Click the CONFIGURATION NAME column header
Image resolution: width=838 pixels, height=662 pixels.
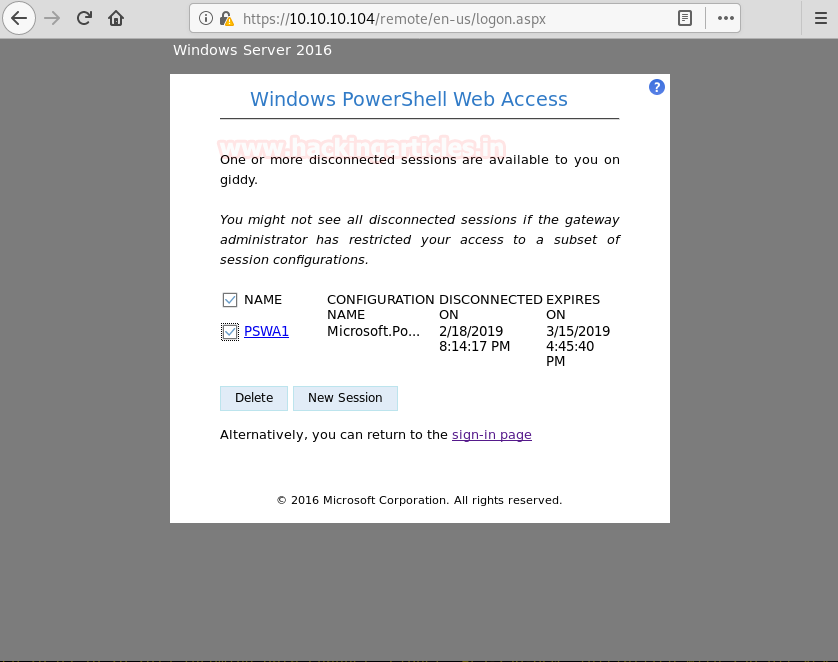[381, 307]
